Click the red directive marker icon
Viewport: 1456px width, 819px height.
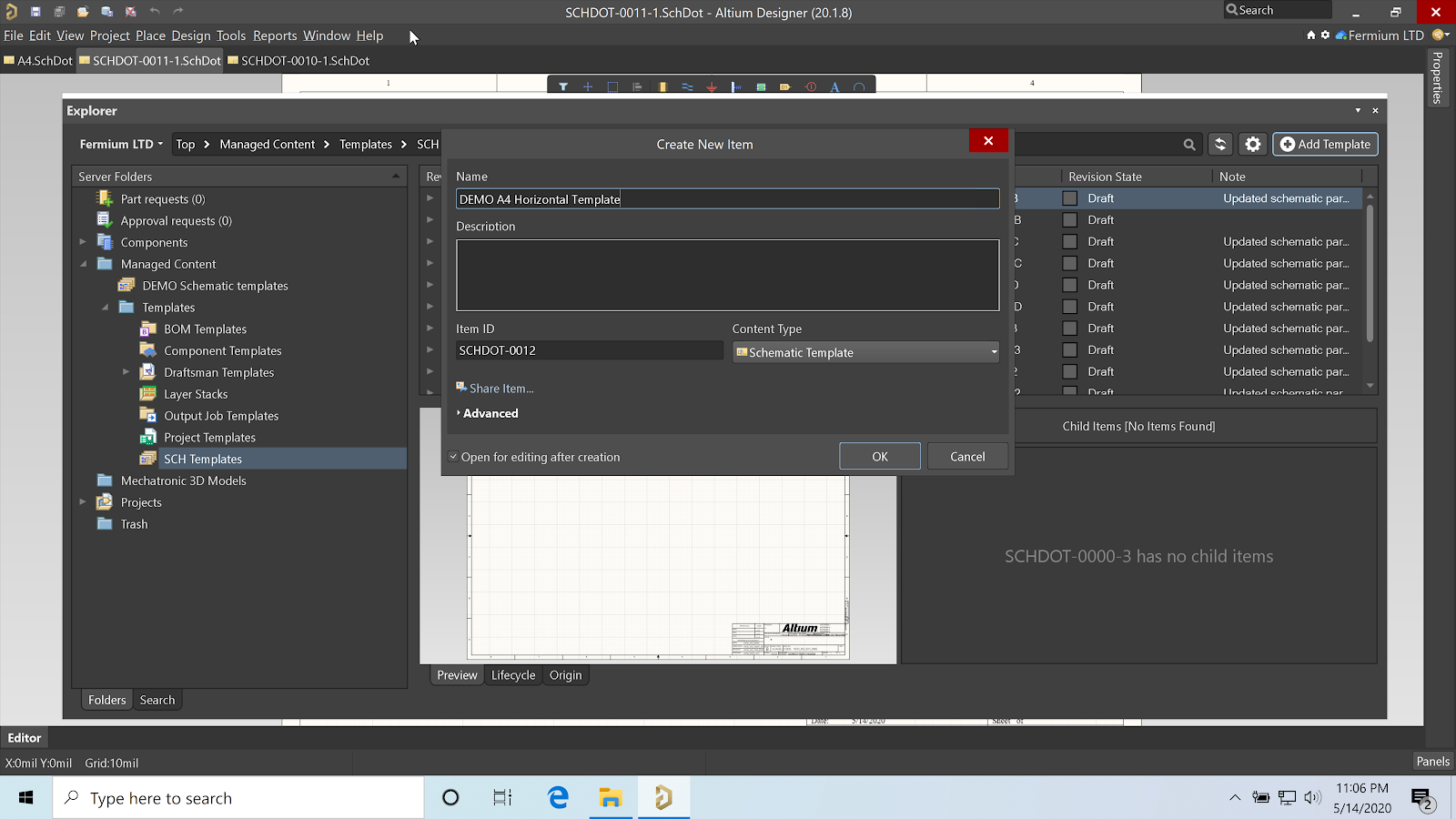click(x=811, y=87)
